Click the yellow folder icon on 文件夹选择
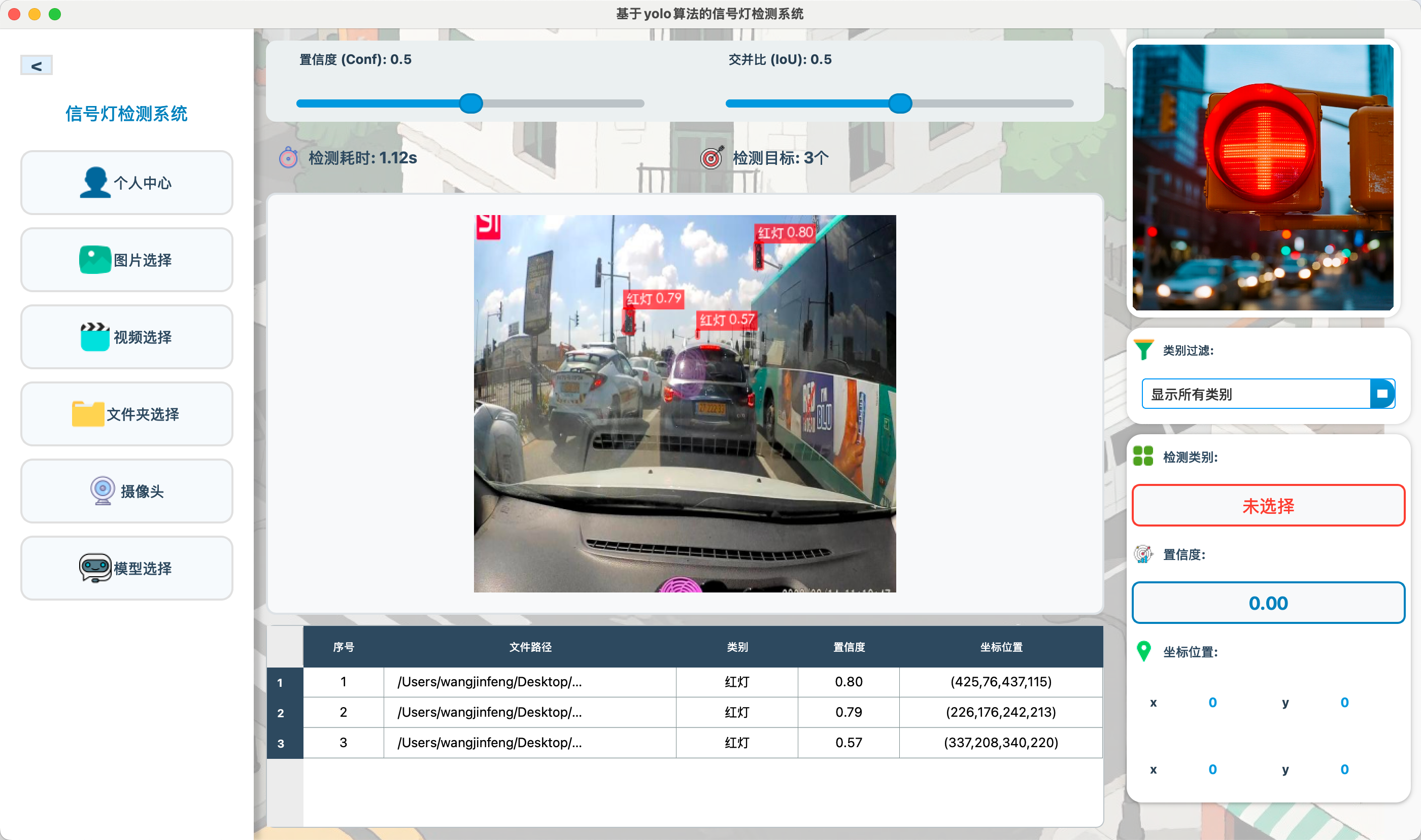The image size is (1421, 840). pyautogui.click(x=88, y=414)
